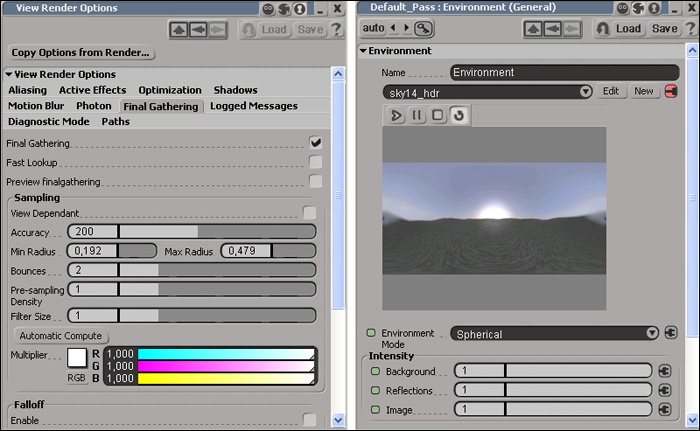Click the Environment Name input field
The height and width of the screenshot is (431, 700).
tap(565, 72)
